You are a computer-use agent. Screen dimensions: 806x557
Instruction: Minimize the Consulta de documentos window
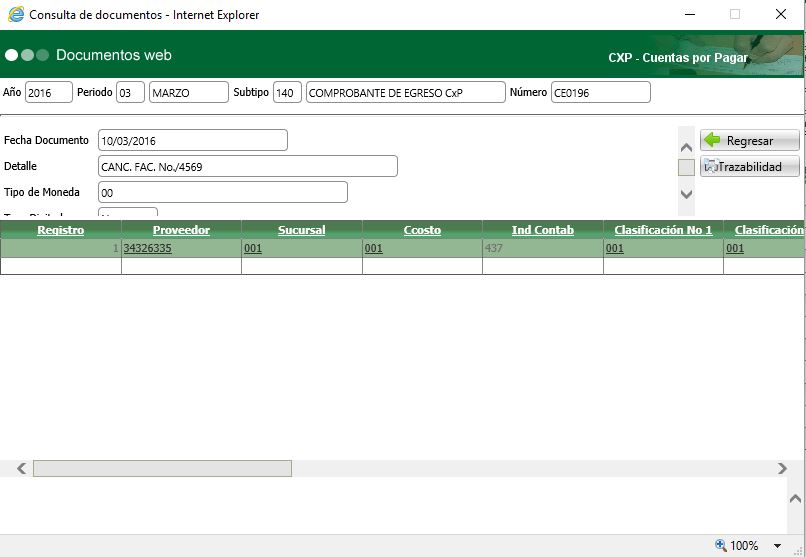coord(690,14)
